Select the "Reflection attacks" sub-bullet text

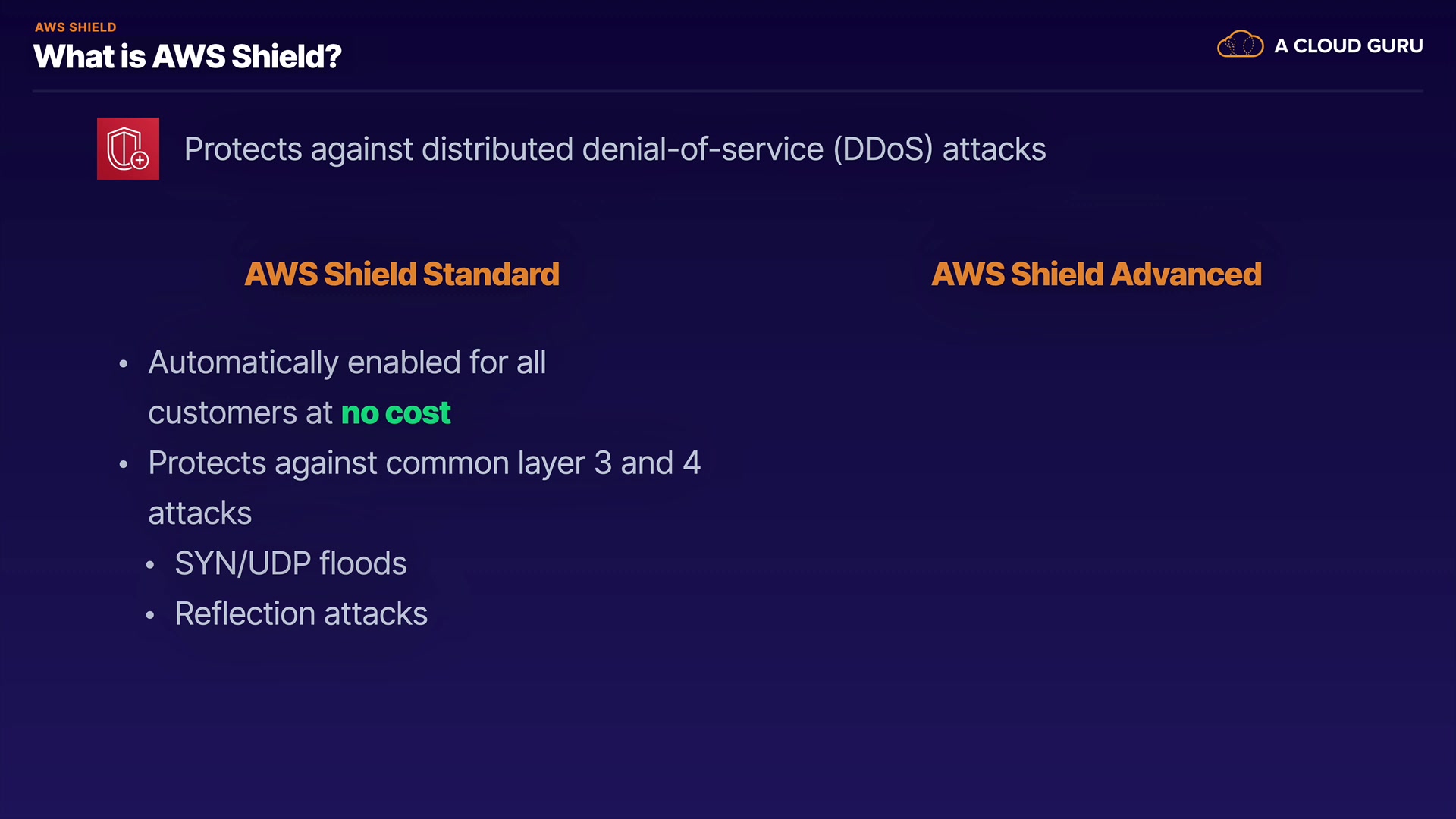[301, 613]
